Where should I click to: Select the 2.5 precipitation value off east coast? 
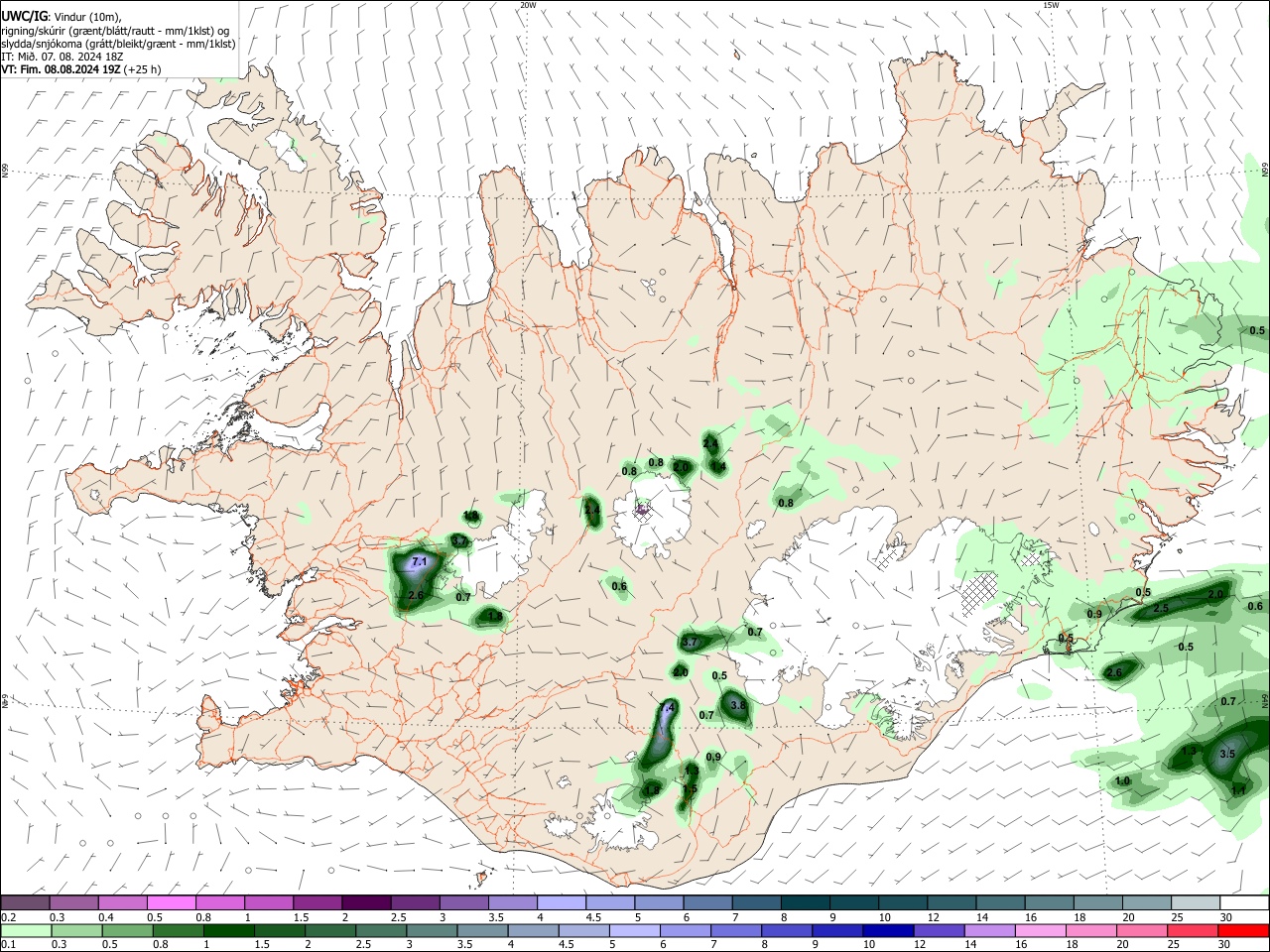pos(1161,608)
